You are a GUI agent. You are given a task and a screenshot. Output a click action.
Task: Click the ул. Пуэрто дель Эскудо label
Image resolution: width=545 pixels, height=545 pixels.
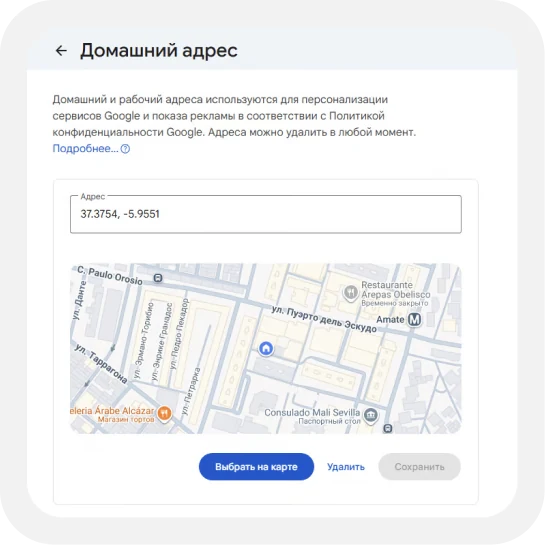pos(324,319)
